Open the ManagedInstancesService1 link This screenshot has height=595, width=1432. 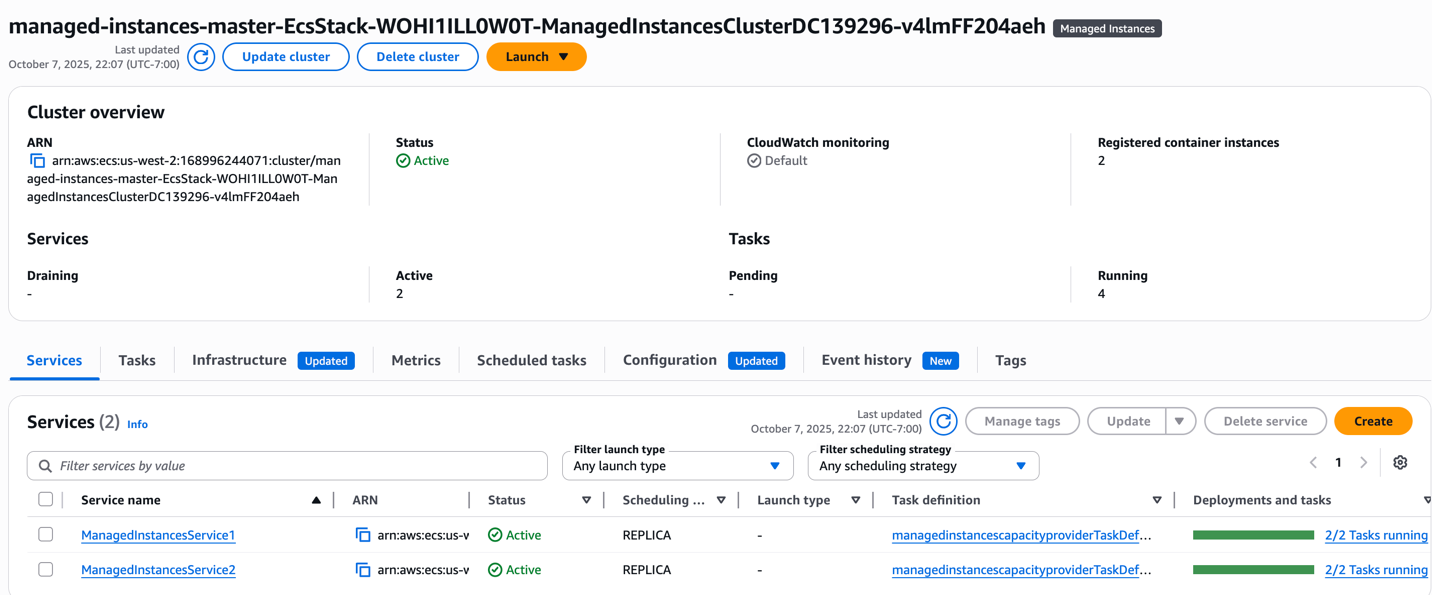click(158, 535)
